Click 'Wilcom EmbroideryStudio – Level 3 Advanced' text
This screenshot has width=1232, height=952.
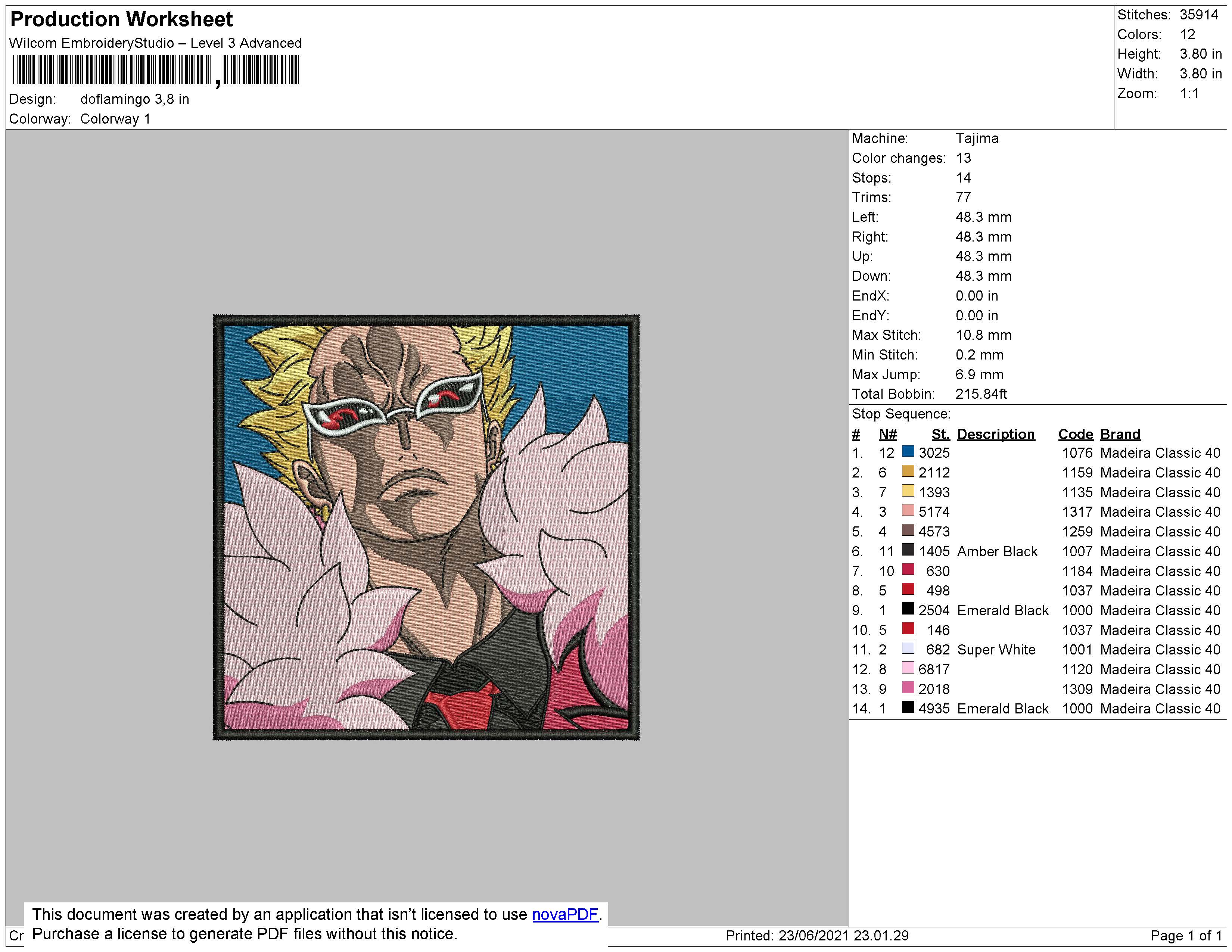[x=155, y=43]
